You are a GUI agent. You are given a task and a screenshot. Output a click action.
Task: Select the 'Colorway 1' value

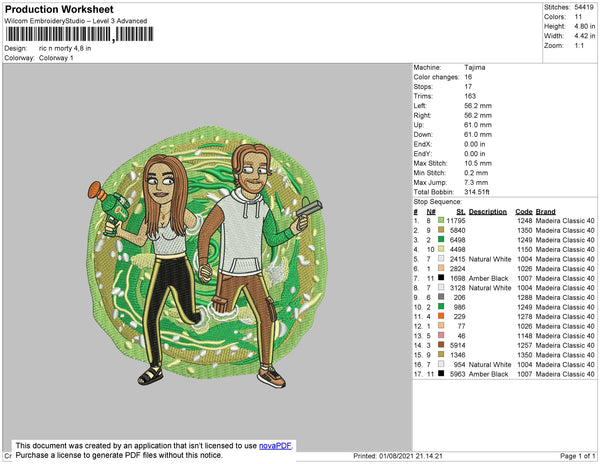[x=56, y=58]
